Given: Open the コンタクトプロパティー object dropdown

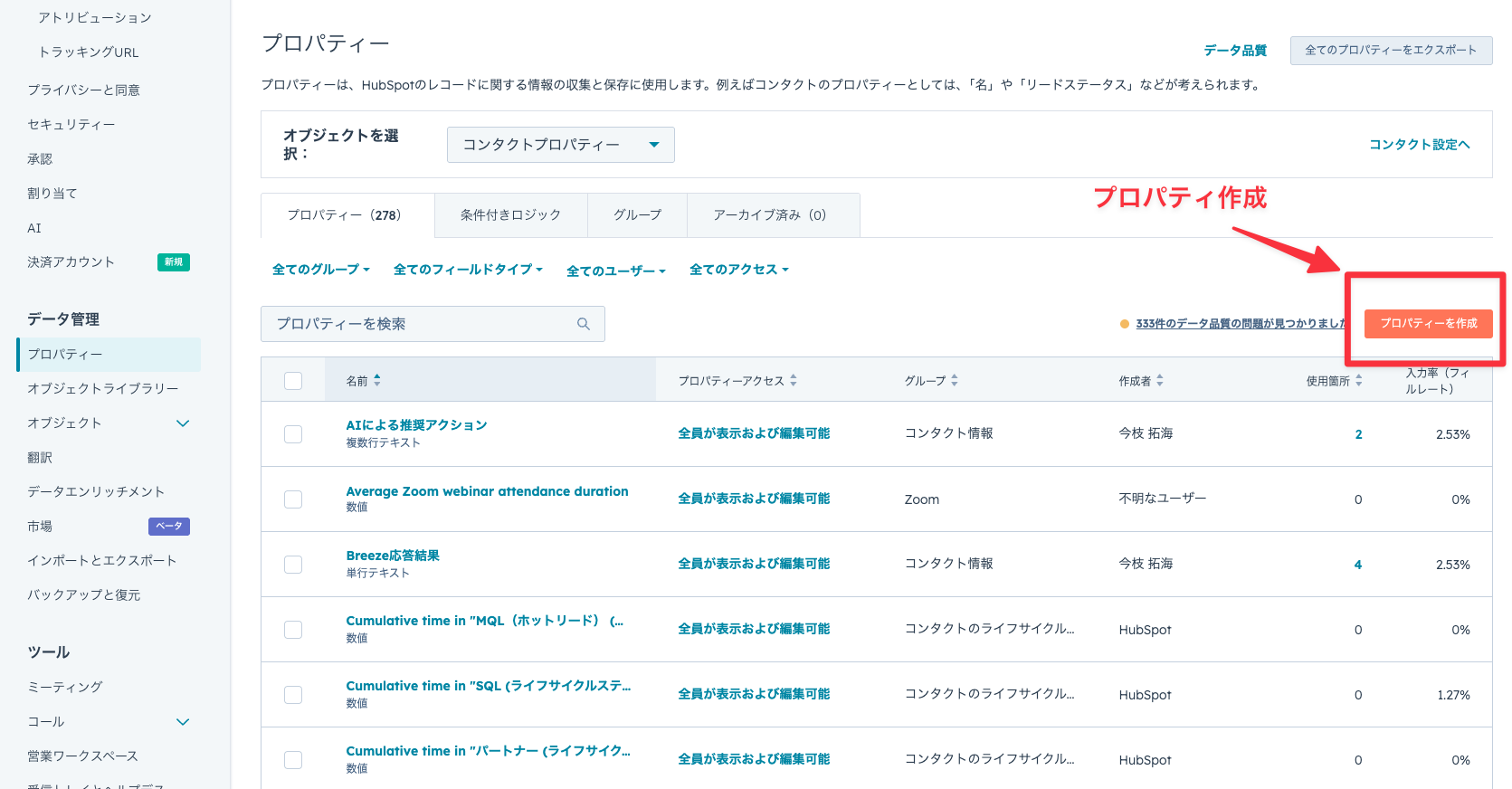Looking at the screenshot, I should 560,145.
